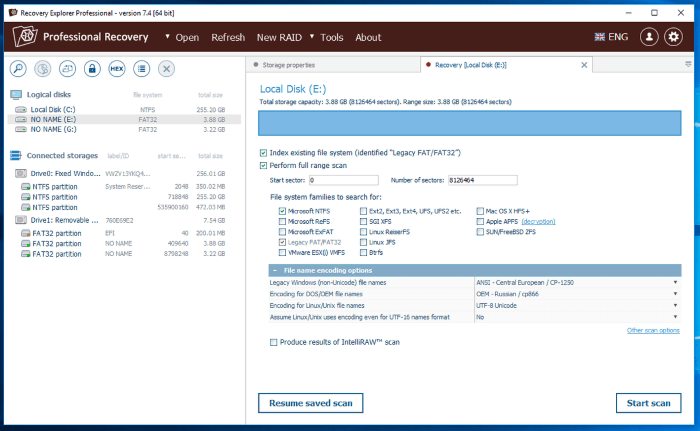The image size is (700, 431).
Task: Close the Recovery Local Disk (E:) tab
Action: pos(584,65)
